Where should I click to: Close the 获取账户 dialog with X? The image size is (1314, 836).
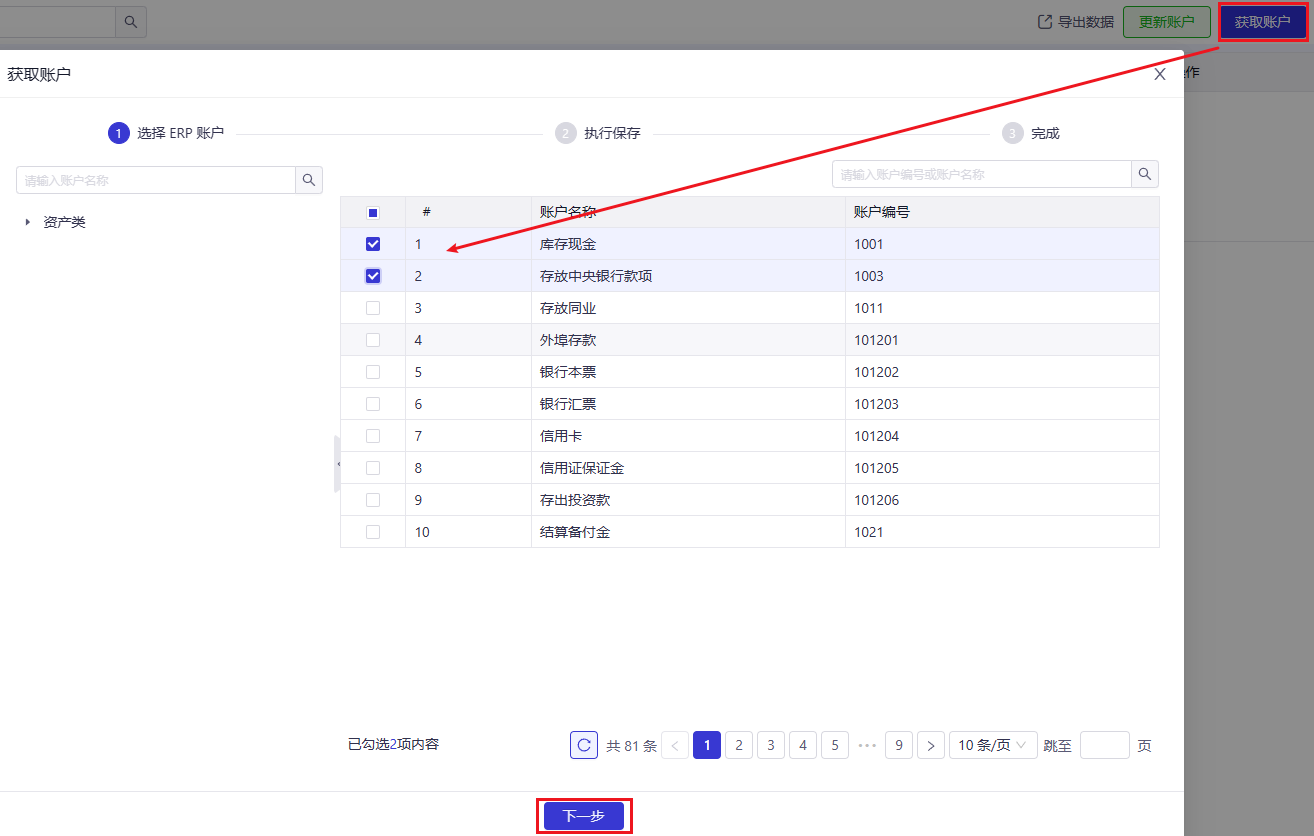coord(1160,74)
